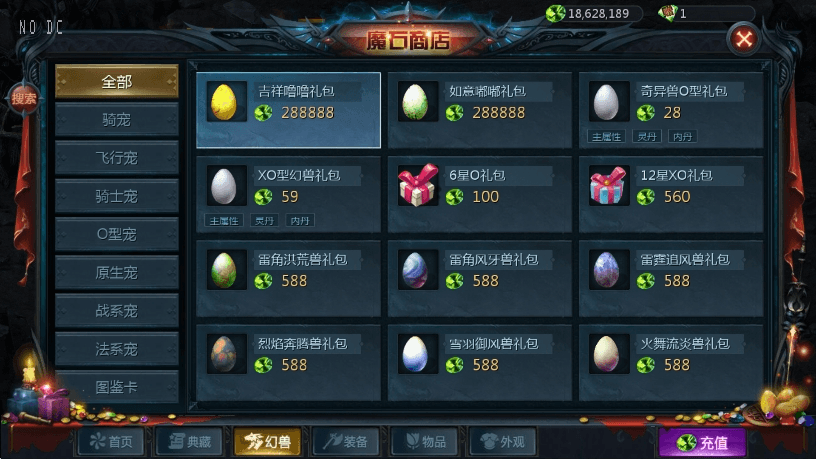Click the purple 充值 recharge button
816x459 pixels.
(702, 442)
